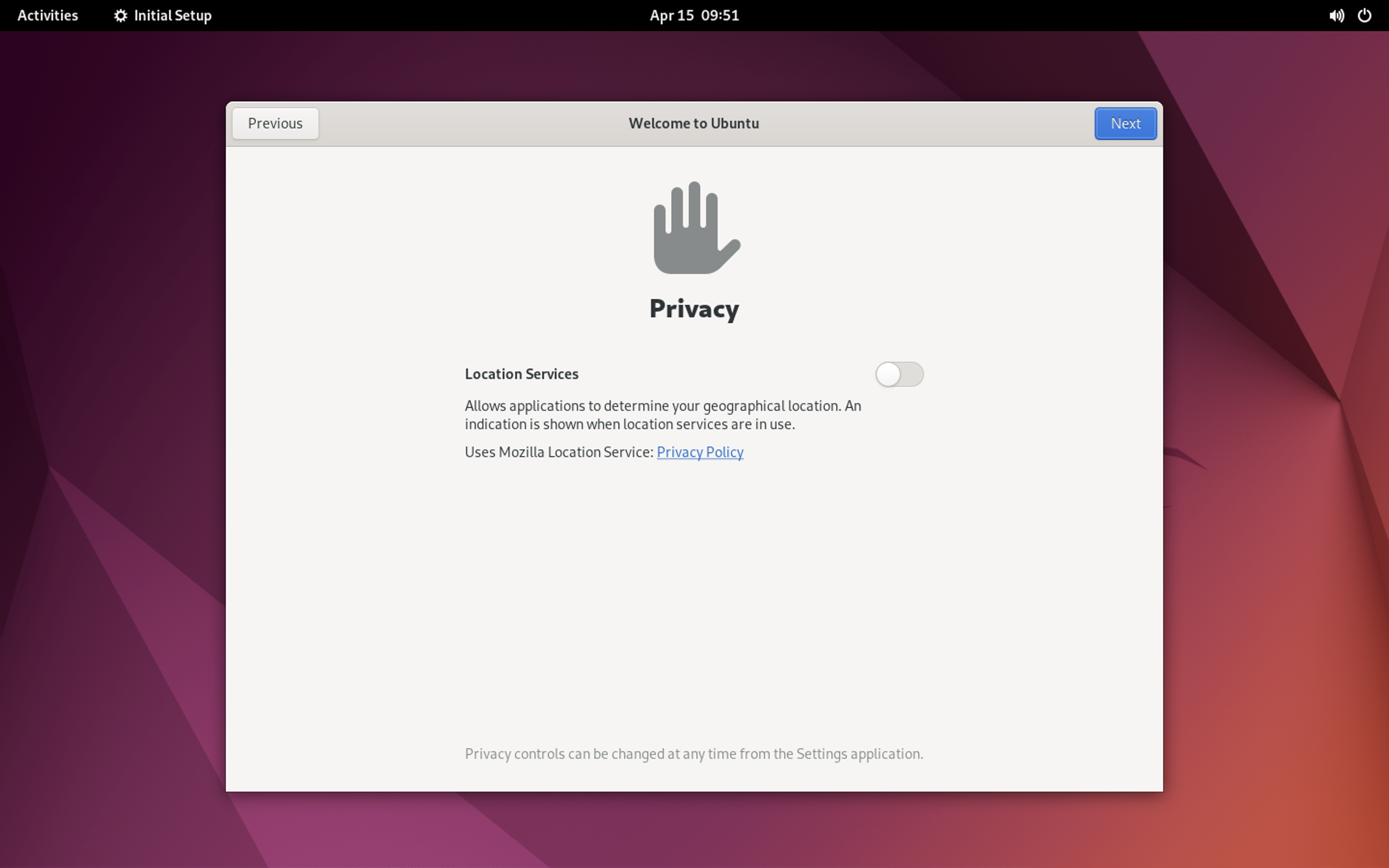Click the Privacy controls footer note
The image size is (1389, 868).
coord(694,754)
